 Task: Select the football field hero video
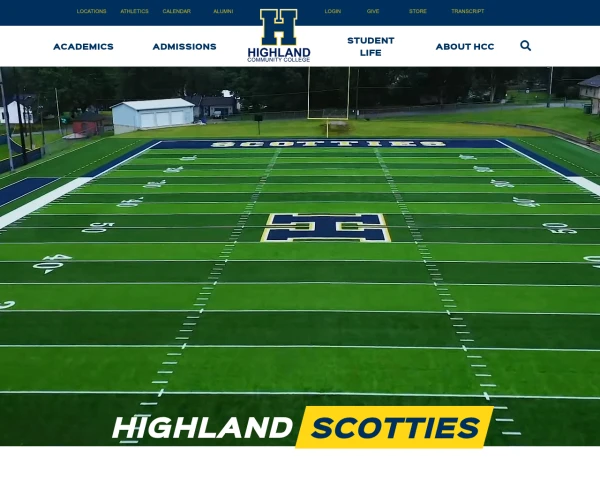coord(300,256)
